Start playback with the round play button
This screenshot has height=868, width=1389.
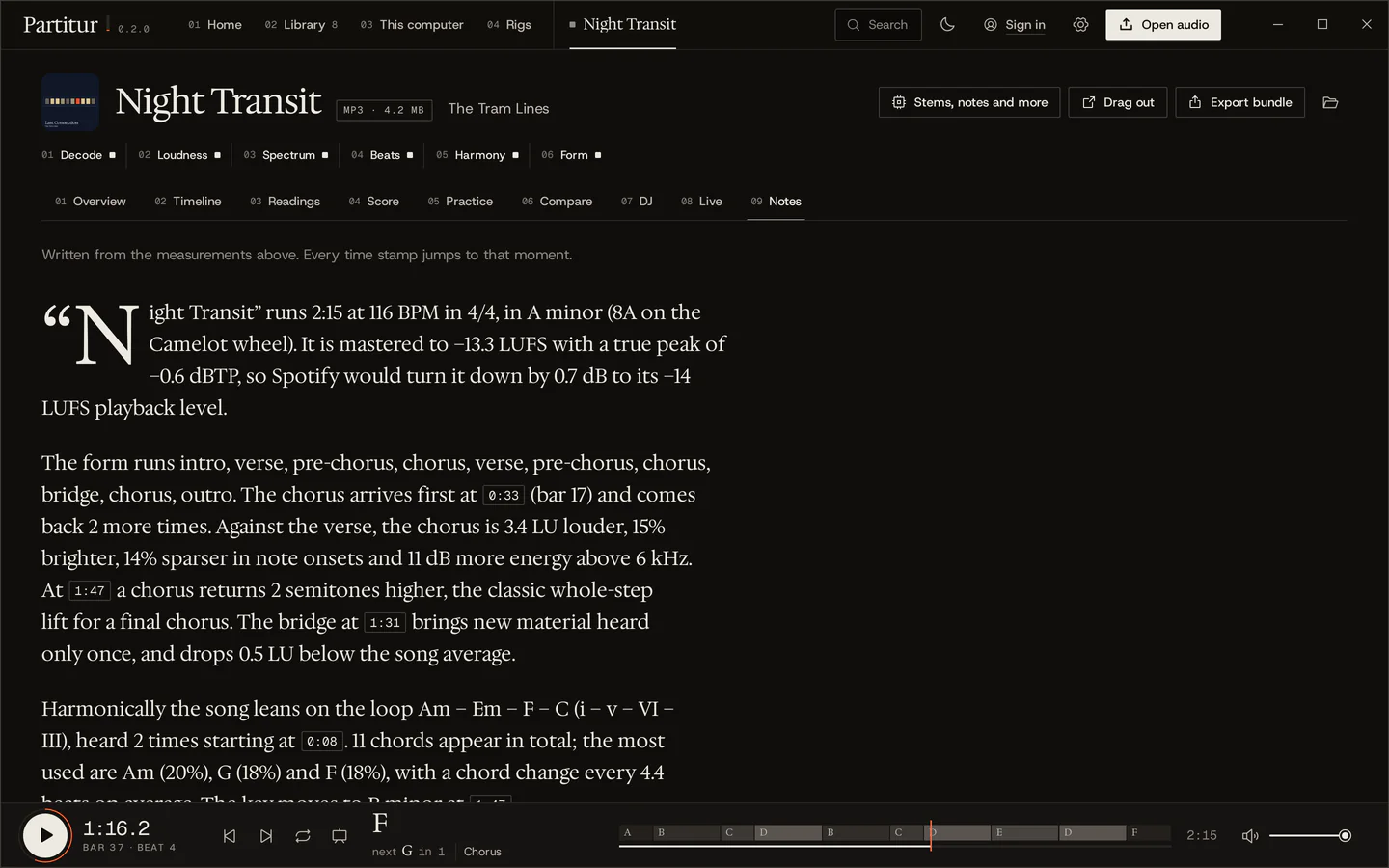click(x=45, y=836)
